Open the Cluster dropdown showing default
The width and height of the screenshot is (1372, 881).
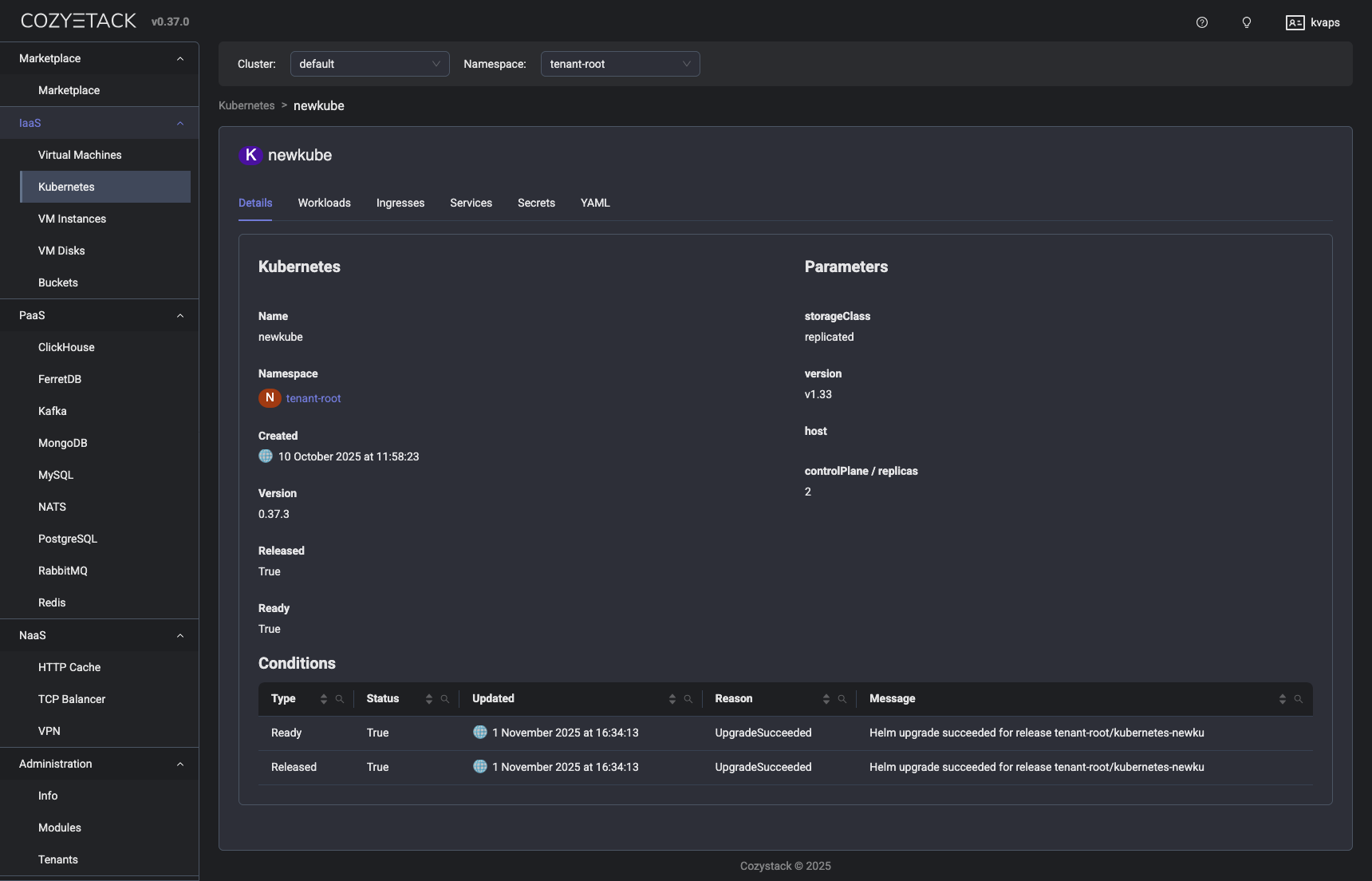pos(369,64)
